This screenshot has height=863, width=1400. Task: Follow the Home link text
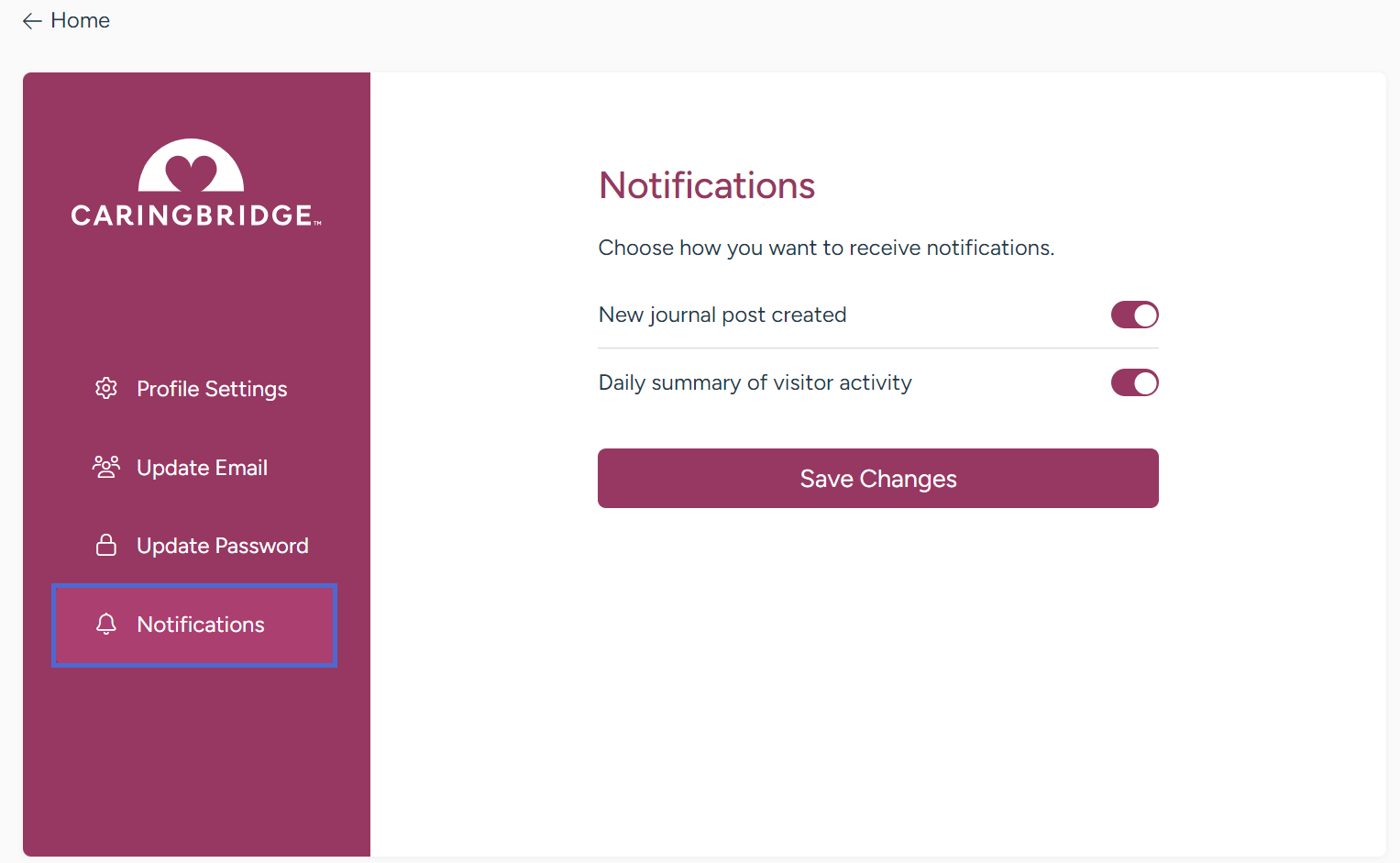tap(80, 21)
